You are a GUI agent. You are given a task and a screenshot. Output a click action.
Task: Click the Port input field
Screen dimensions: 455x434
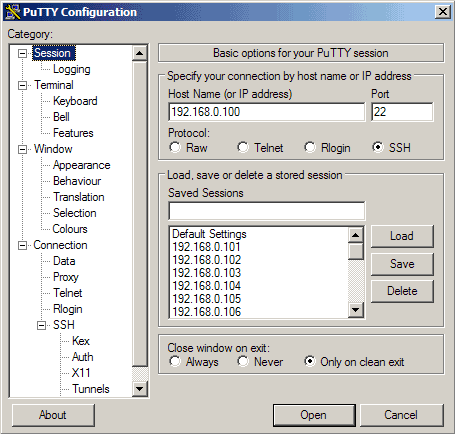402,112
